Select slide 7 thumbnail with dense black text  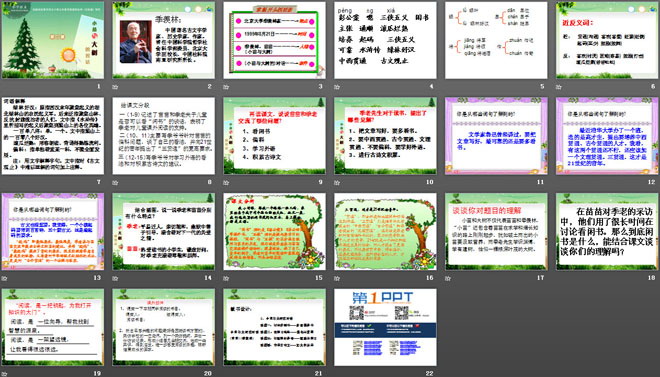pos(53,136)
